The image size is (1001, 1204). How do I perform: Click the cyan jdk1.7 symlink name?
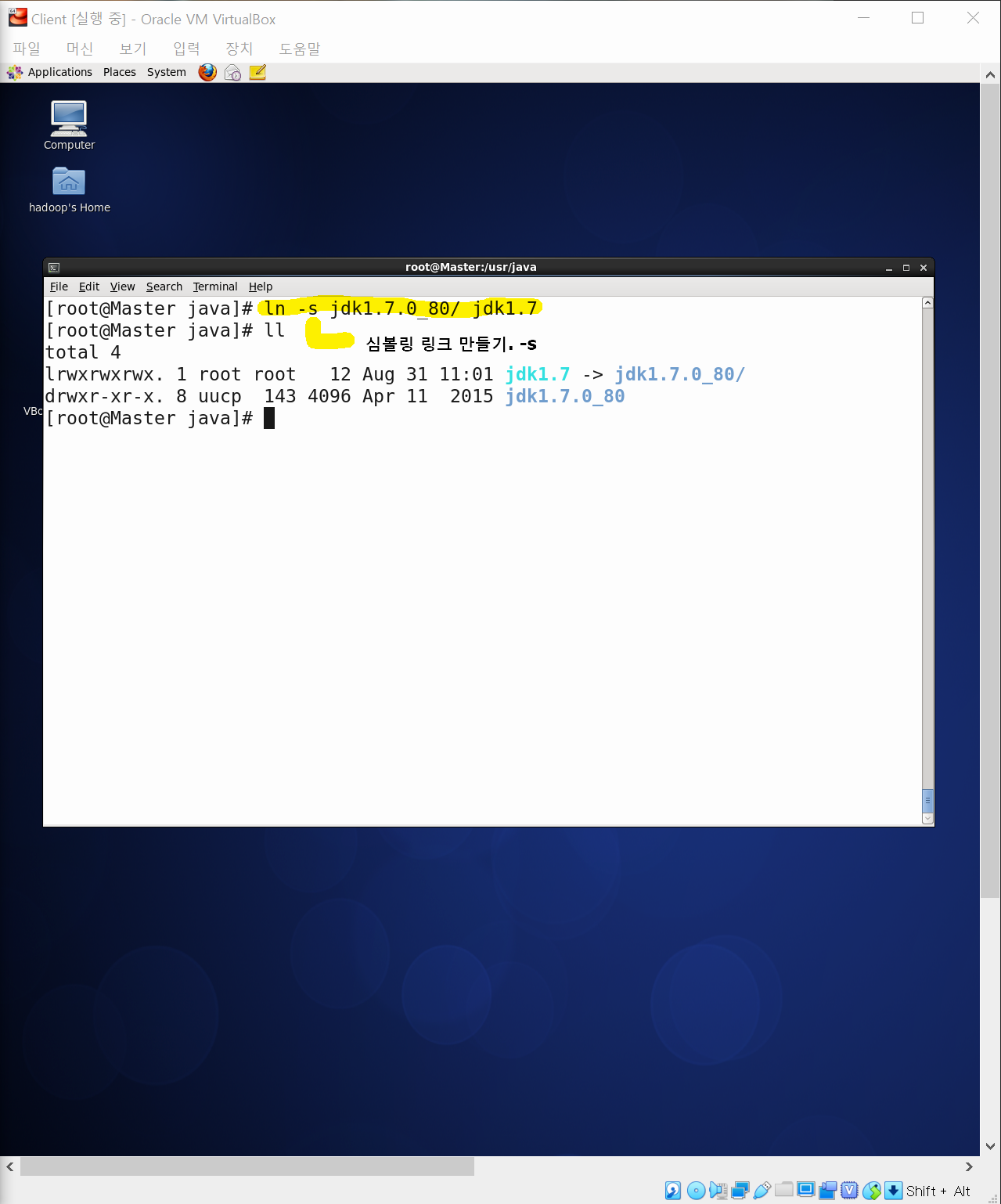tap(538, 375)
